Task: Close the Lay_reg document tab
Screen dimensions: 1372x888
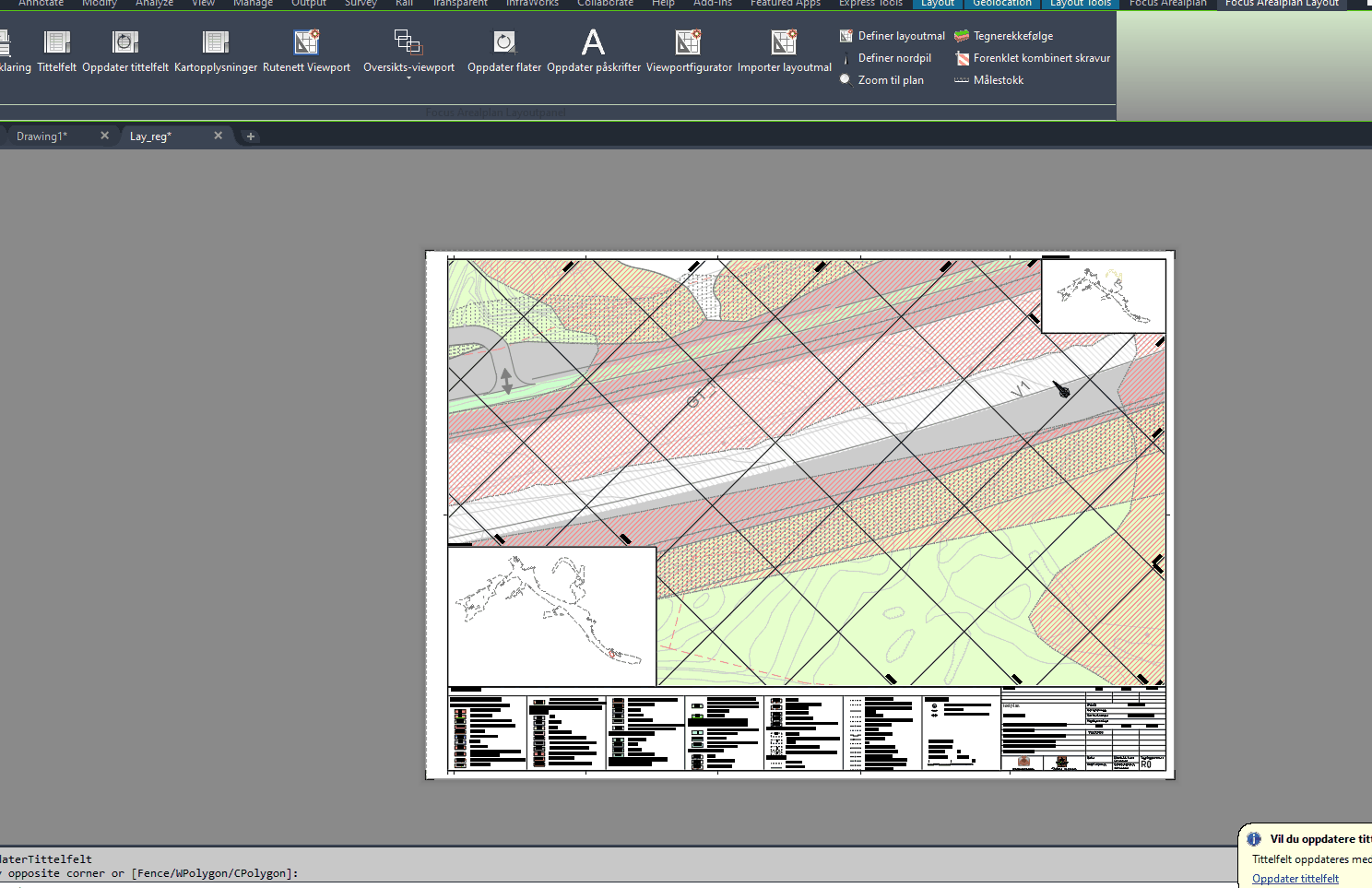Action: click(x=219, y=136)
